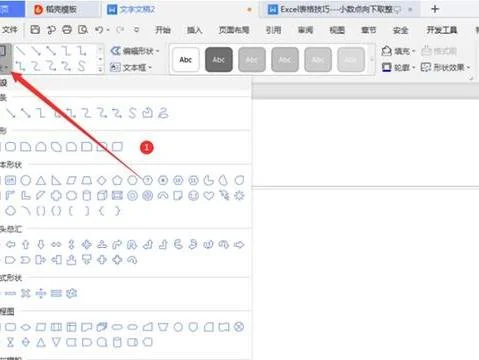479x360 pixels.
Task: Apply the dark gray Abc shape style
Action: (219, 60)
